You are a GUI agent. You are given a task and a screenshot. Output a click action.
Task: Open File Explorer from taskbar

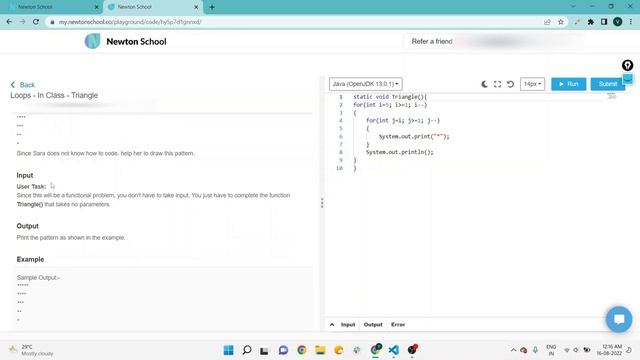(x=320, y=350)
